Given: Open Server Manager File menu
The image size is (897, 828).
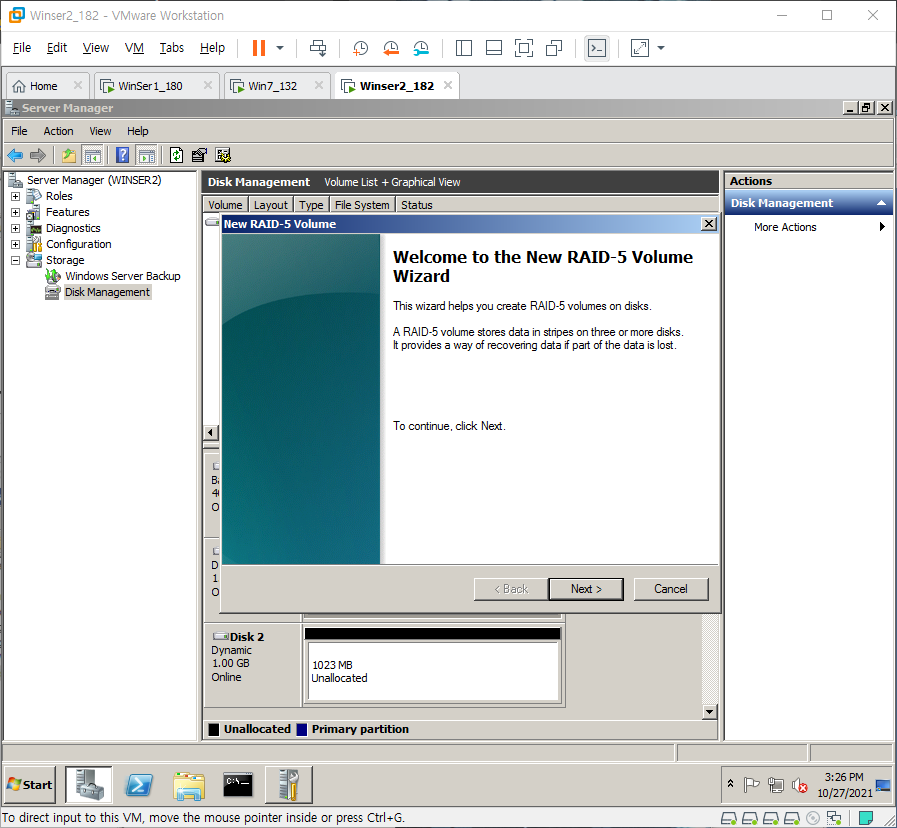Looking at the screenshot, I should (19, 131).
